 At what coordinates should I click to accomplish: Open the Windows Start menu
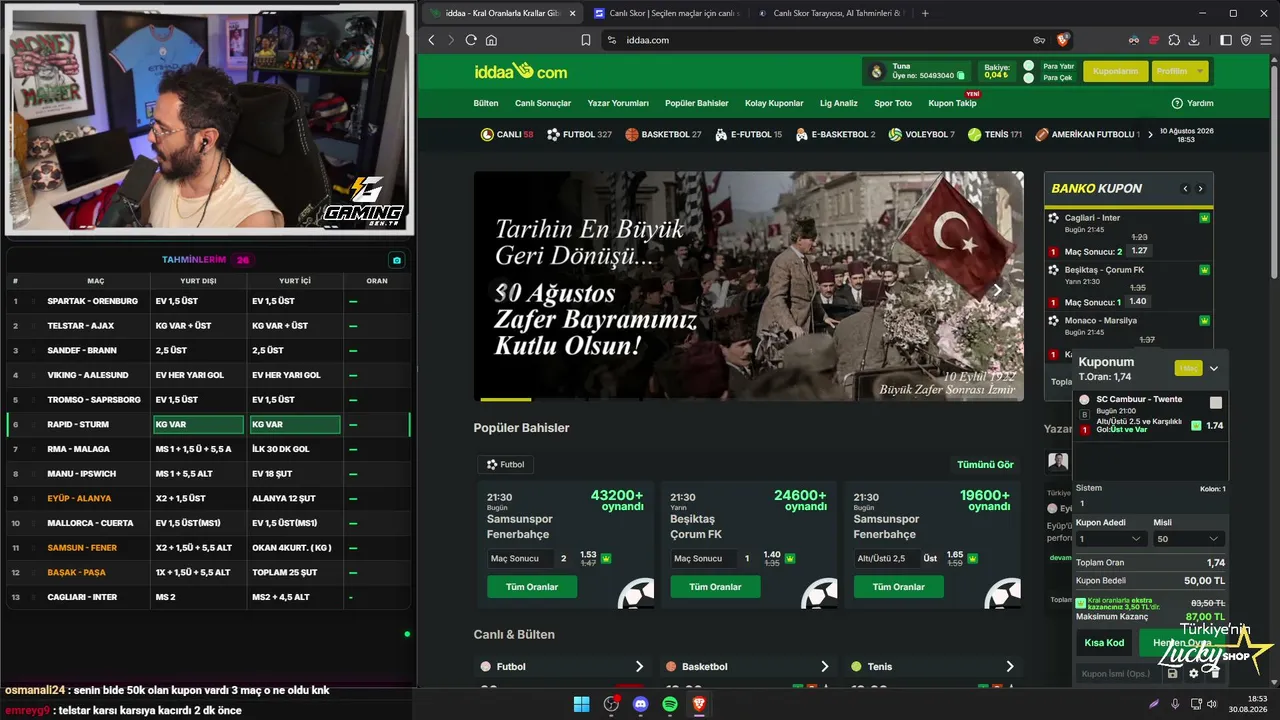(x=581, y=704)
